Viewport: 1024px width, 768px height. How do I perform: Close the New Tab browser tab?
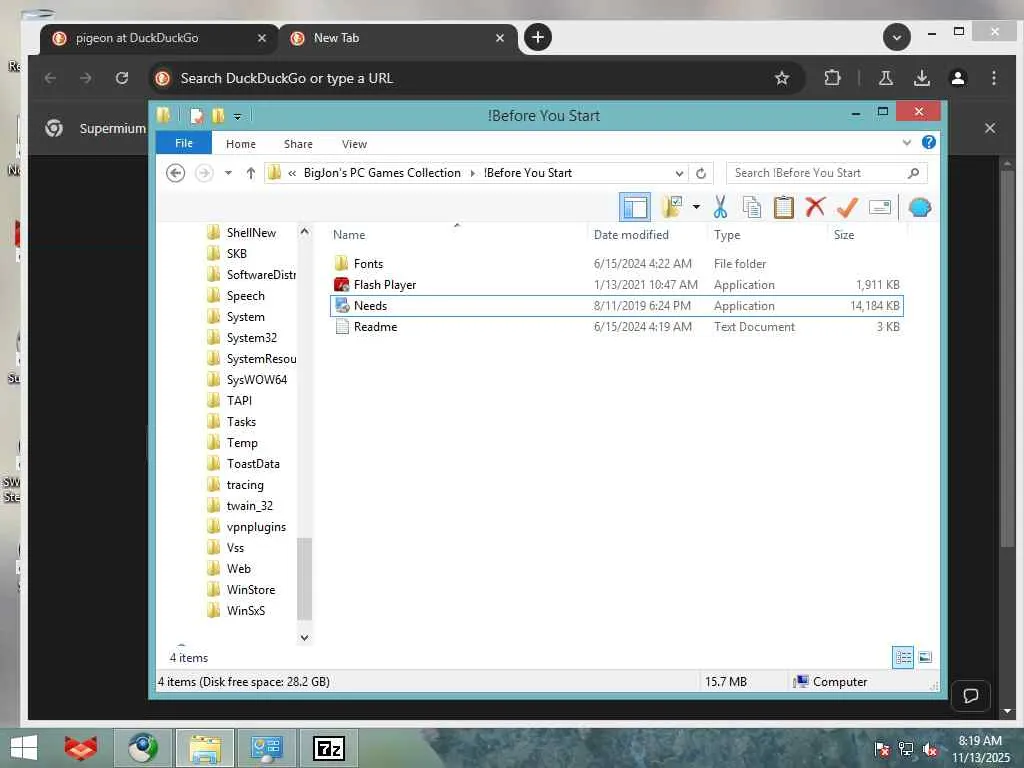tap(500, 38)
